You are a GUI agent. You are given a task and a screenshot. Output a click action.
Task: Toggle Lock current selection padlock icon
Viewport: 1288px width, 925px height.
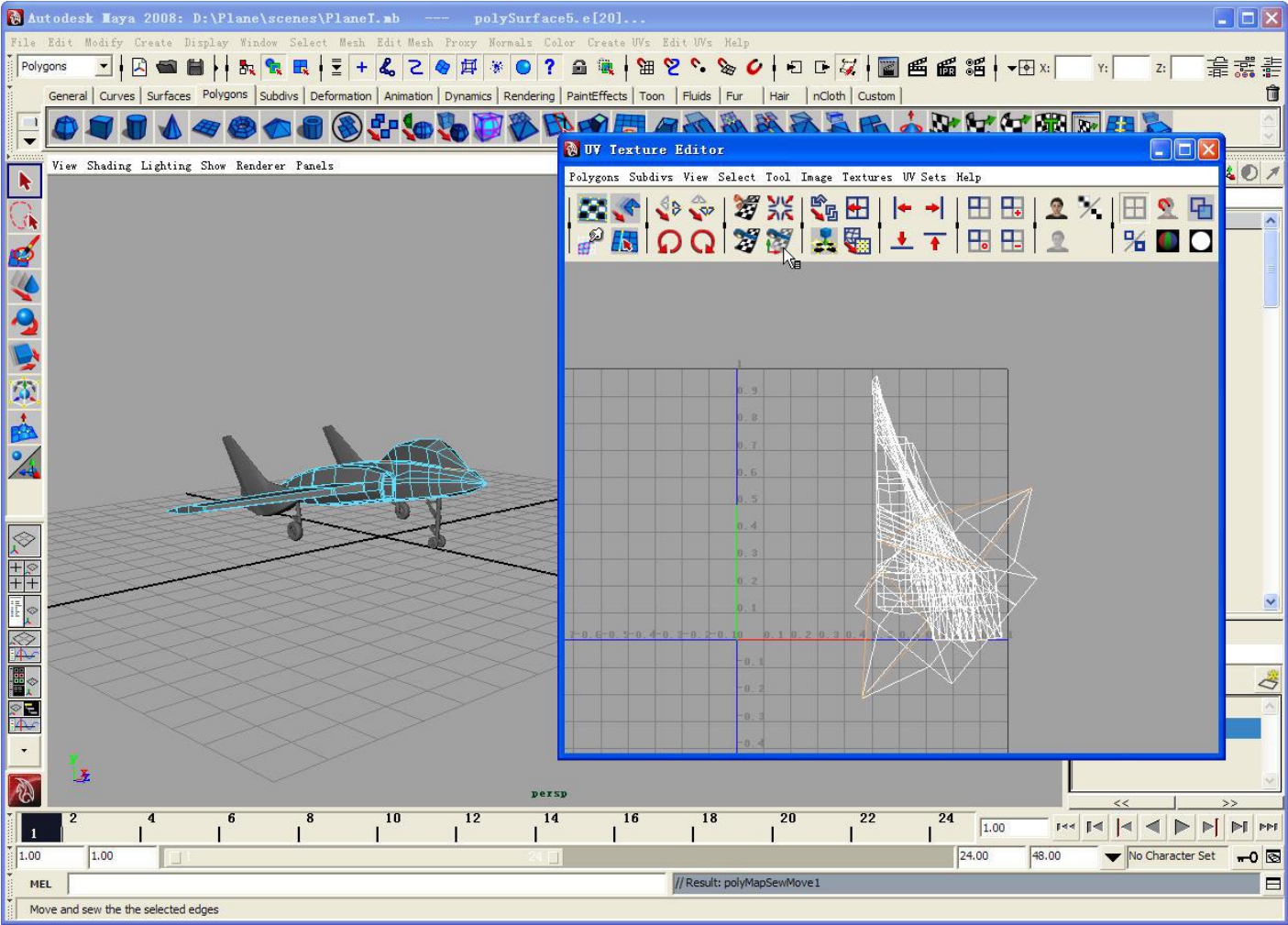pos(578,67)
